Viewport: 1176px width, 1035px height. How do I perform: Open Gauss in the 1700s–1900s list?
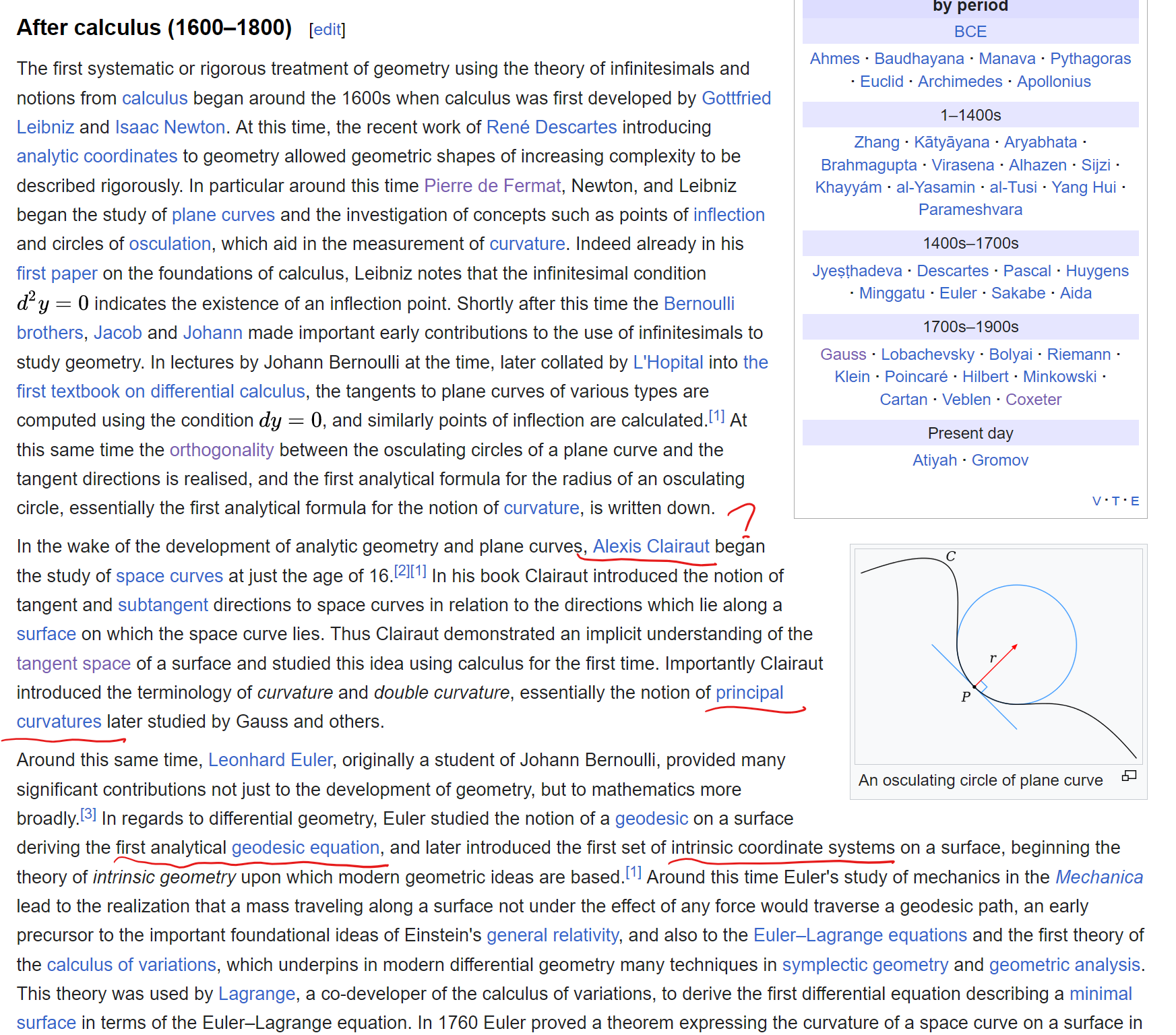843,354
